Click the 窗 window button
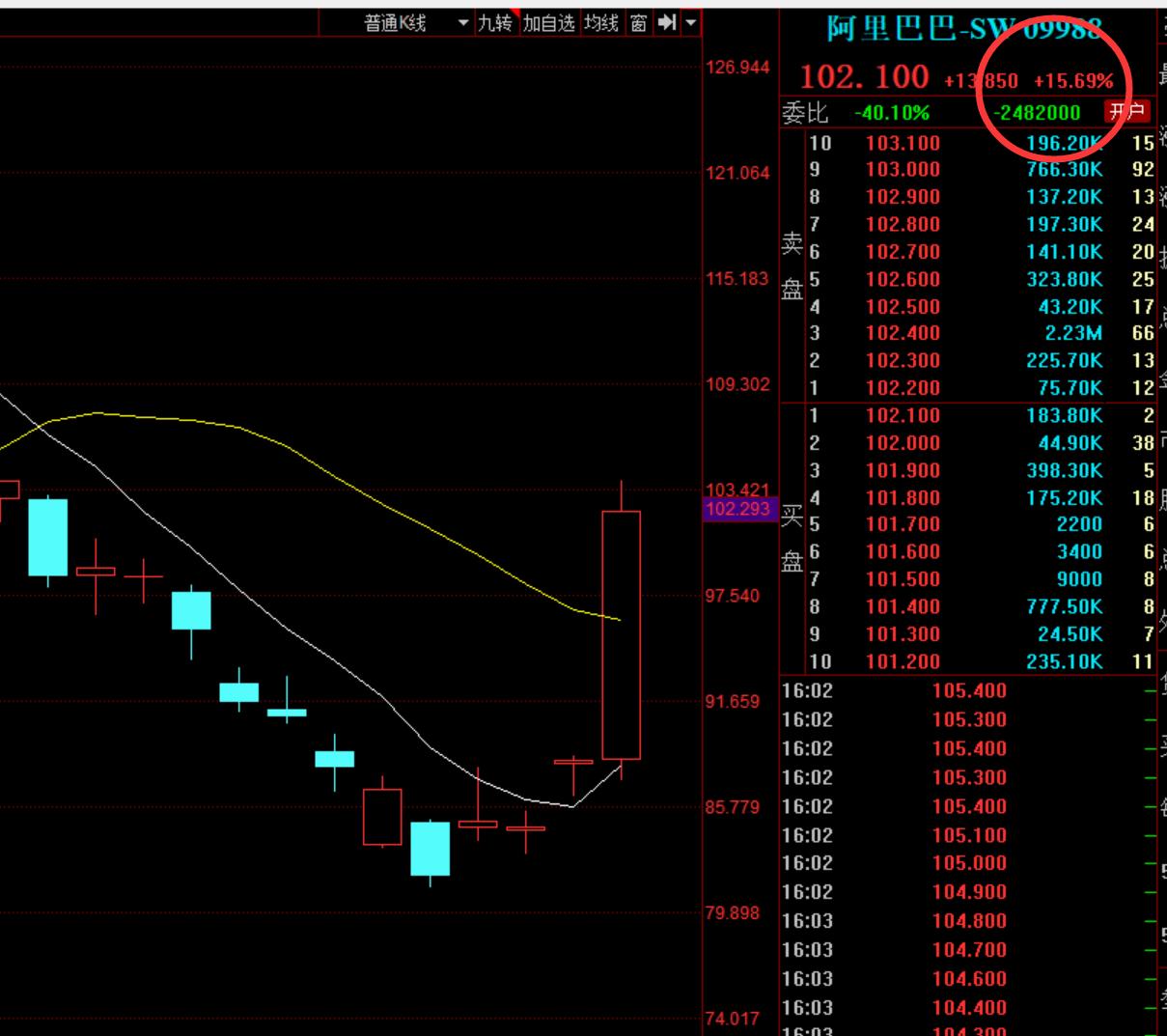The image size is (1167, 1036). click(x=638, y=23)
